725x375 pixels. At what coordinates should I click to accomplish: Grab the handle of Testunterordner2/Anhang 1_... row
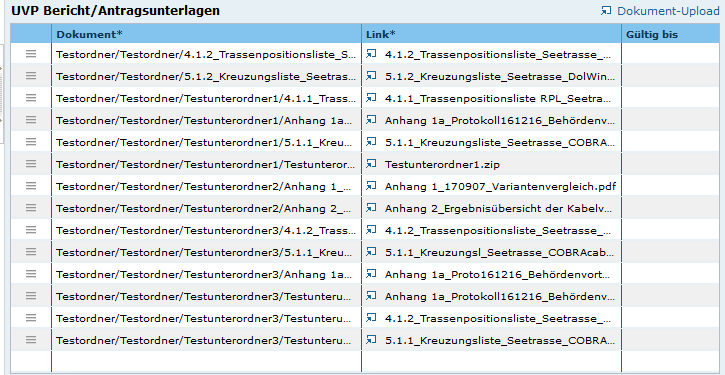click(x=31, y=186)
